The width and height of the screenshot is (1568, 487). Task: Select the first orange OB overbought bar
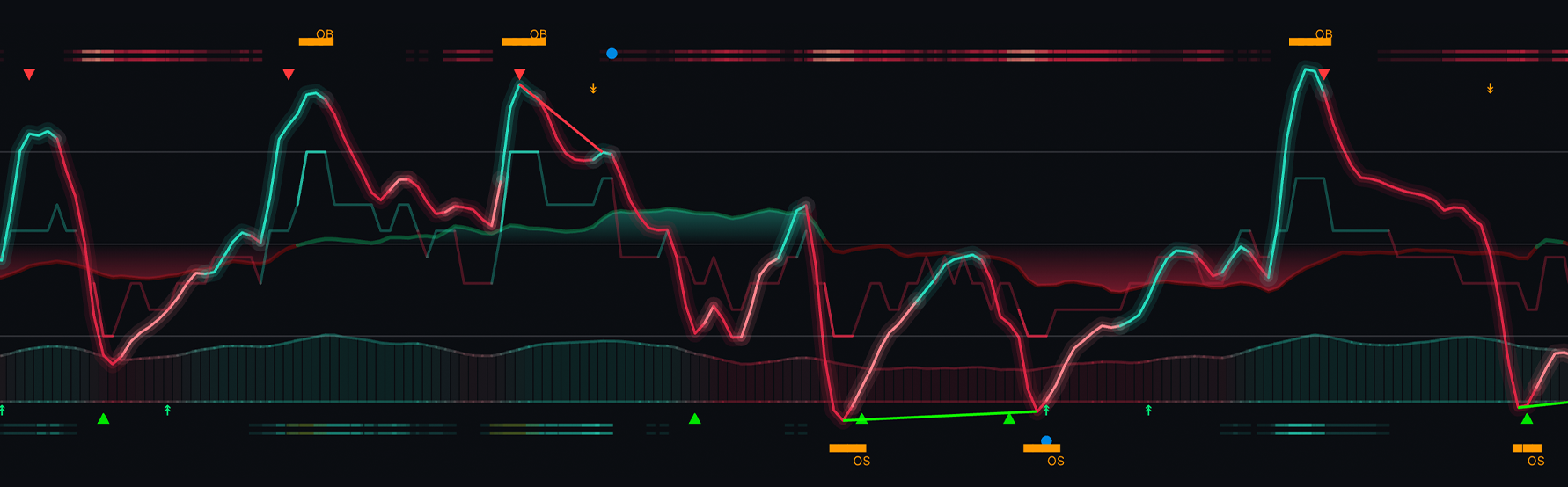tap(316, 41)
